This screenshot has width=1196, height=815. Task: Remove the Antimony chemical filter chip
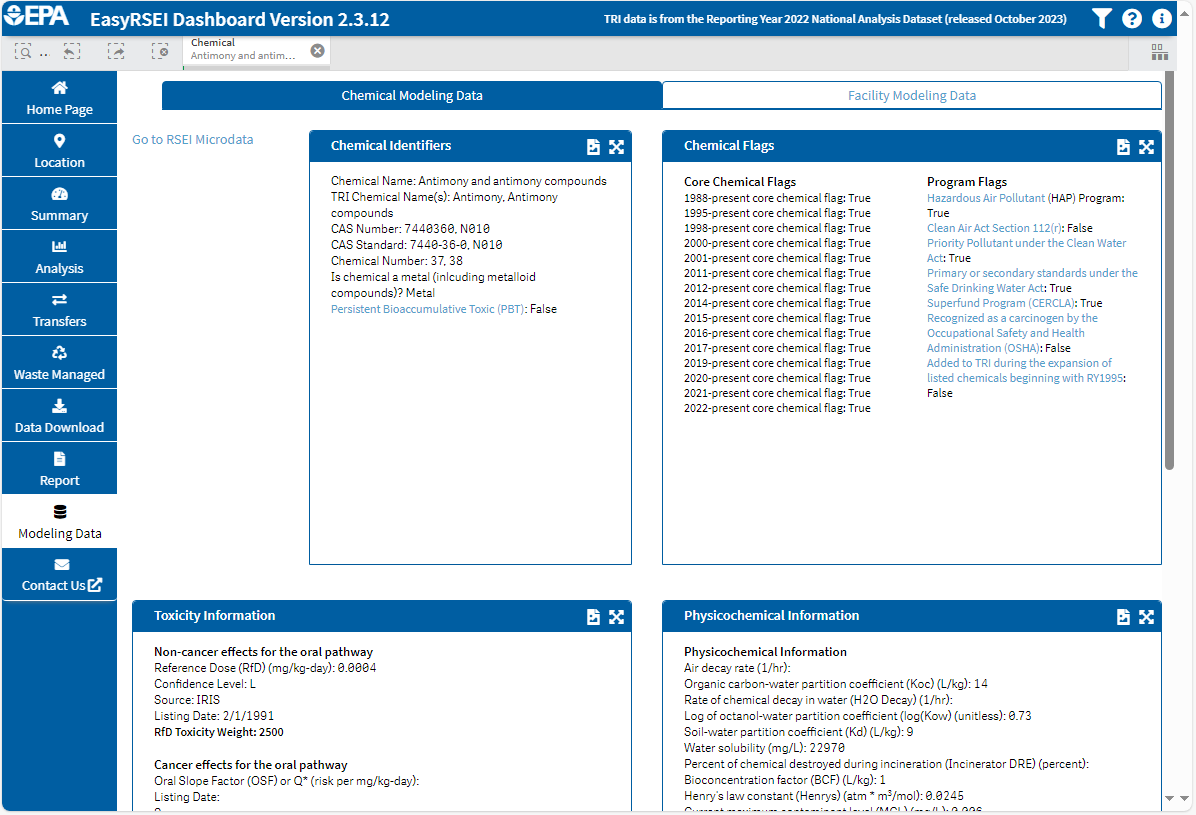coord(317,50)
